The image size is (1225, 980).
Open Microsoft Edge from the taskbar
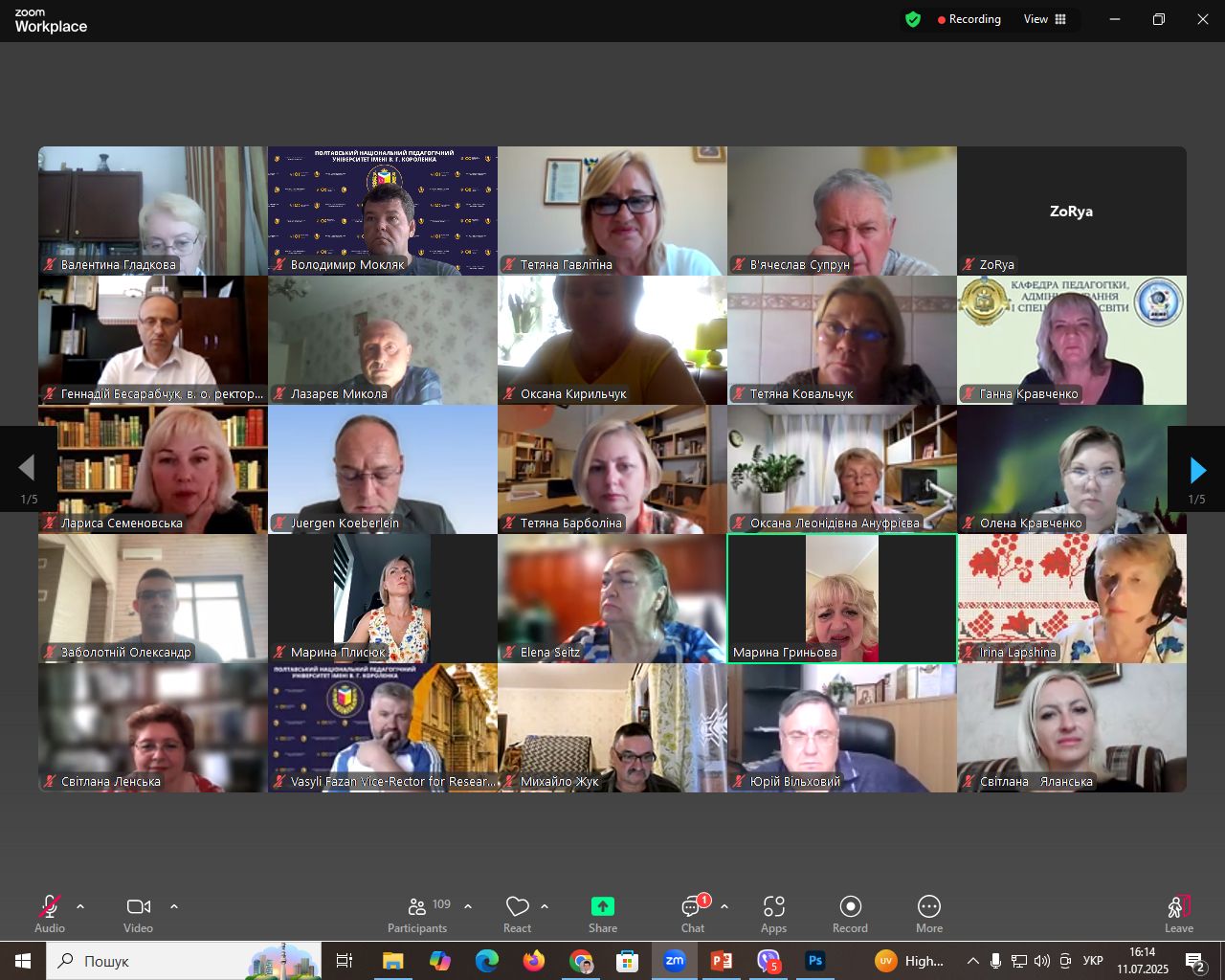pyautogui.click(x=487, y=961)
